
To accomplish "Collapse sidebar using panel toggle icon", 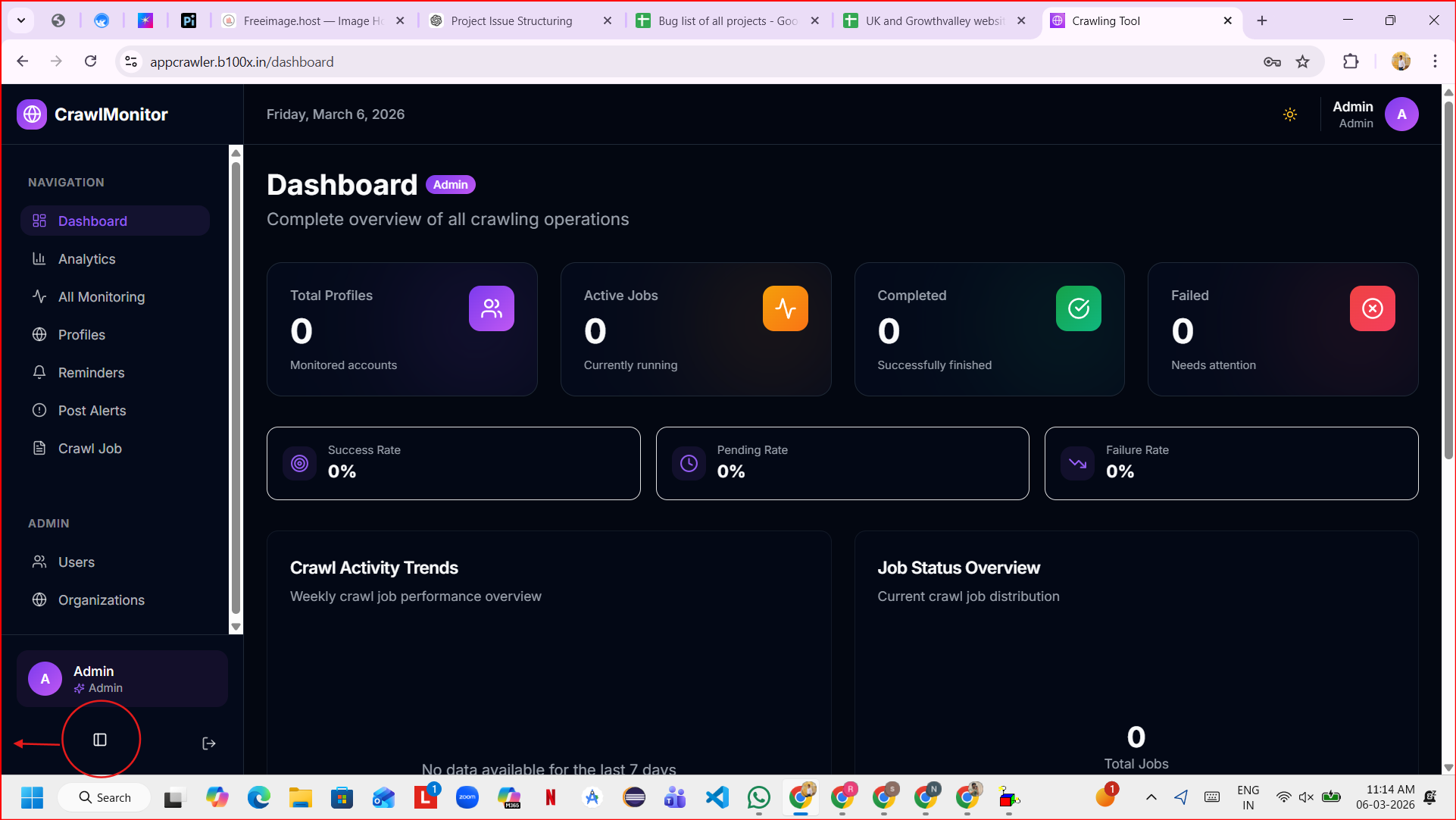I will click(x=100, y=740).
